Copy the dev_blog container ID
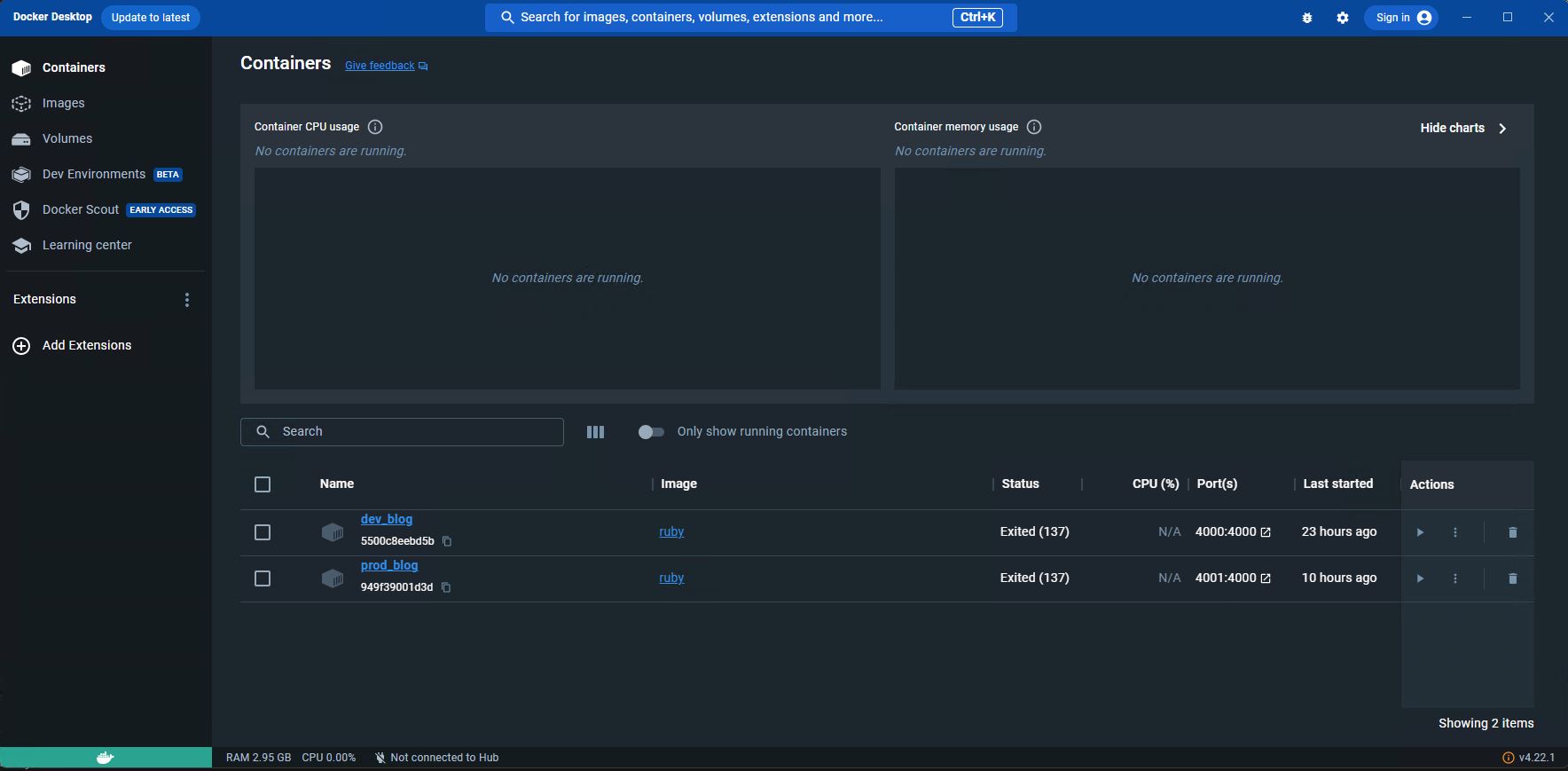1568x771 pixels. 447,541
